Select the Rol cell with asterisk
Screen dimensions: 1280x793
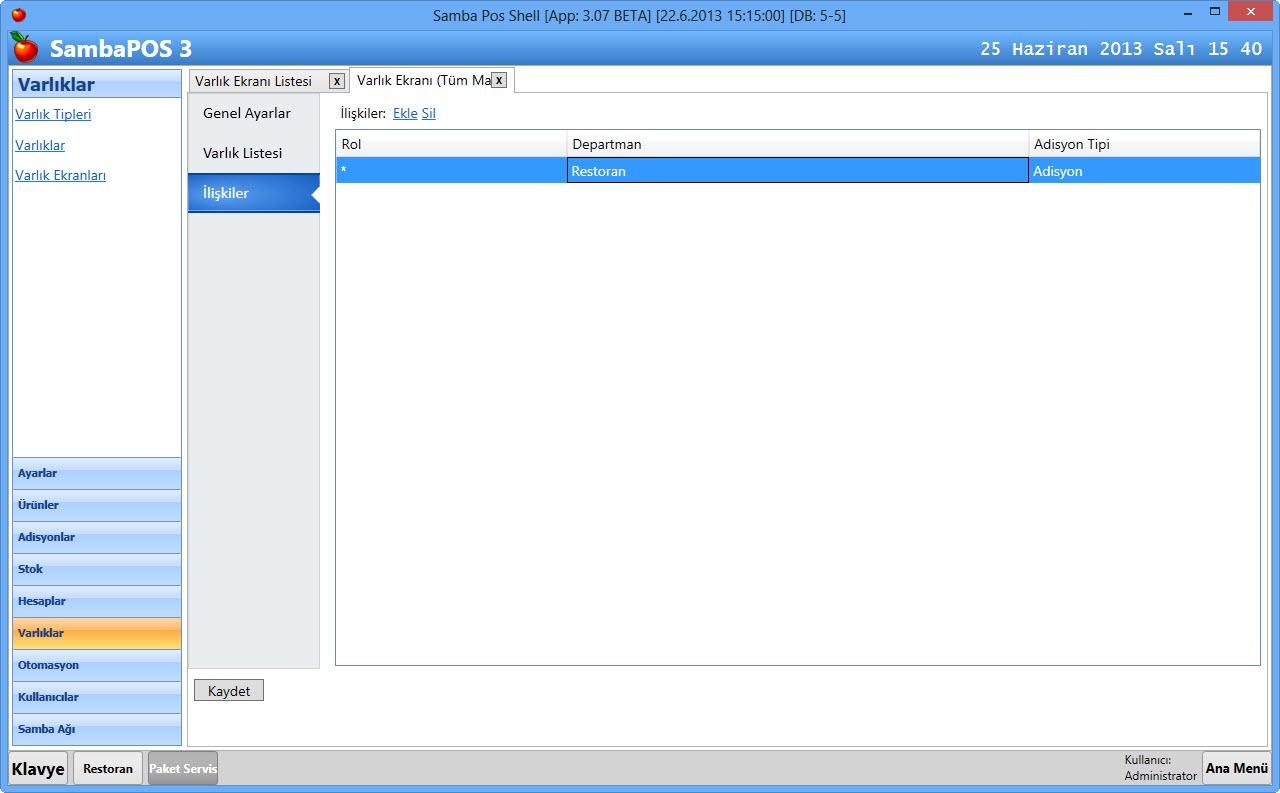(451, 171)
